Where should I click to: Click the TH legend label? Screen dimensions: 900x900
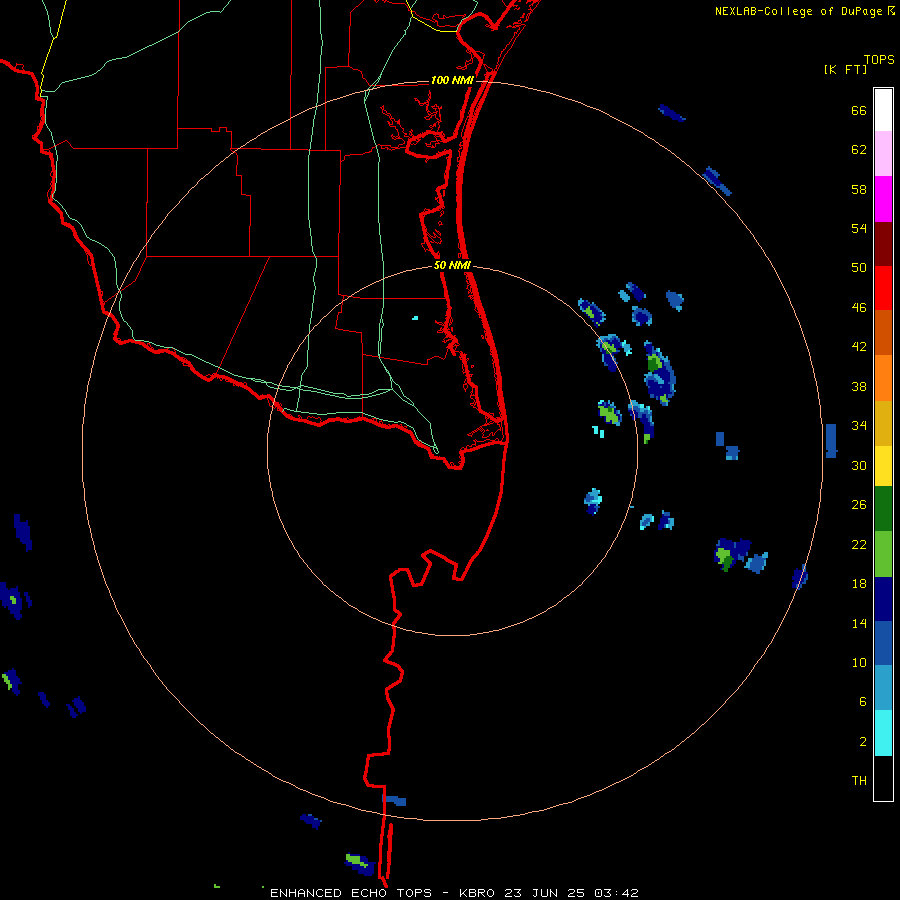859,781
